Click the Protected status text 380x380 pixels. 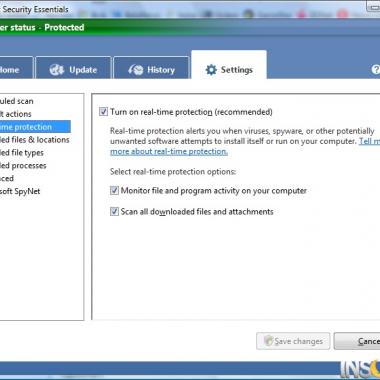click(64, 27)
